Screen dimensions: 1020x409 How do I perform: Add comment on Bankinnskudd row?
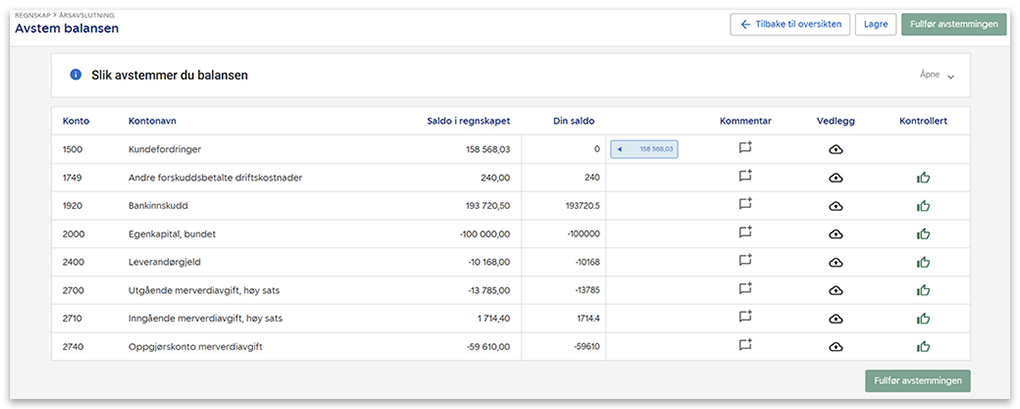(745, 205)
